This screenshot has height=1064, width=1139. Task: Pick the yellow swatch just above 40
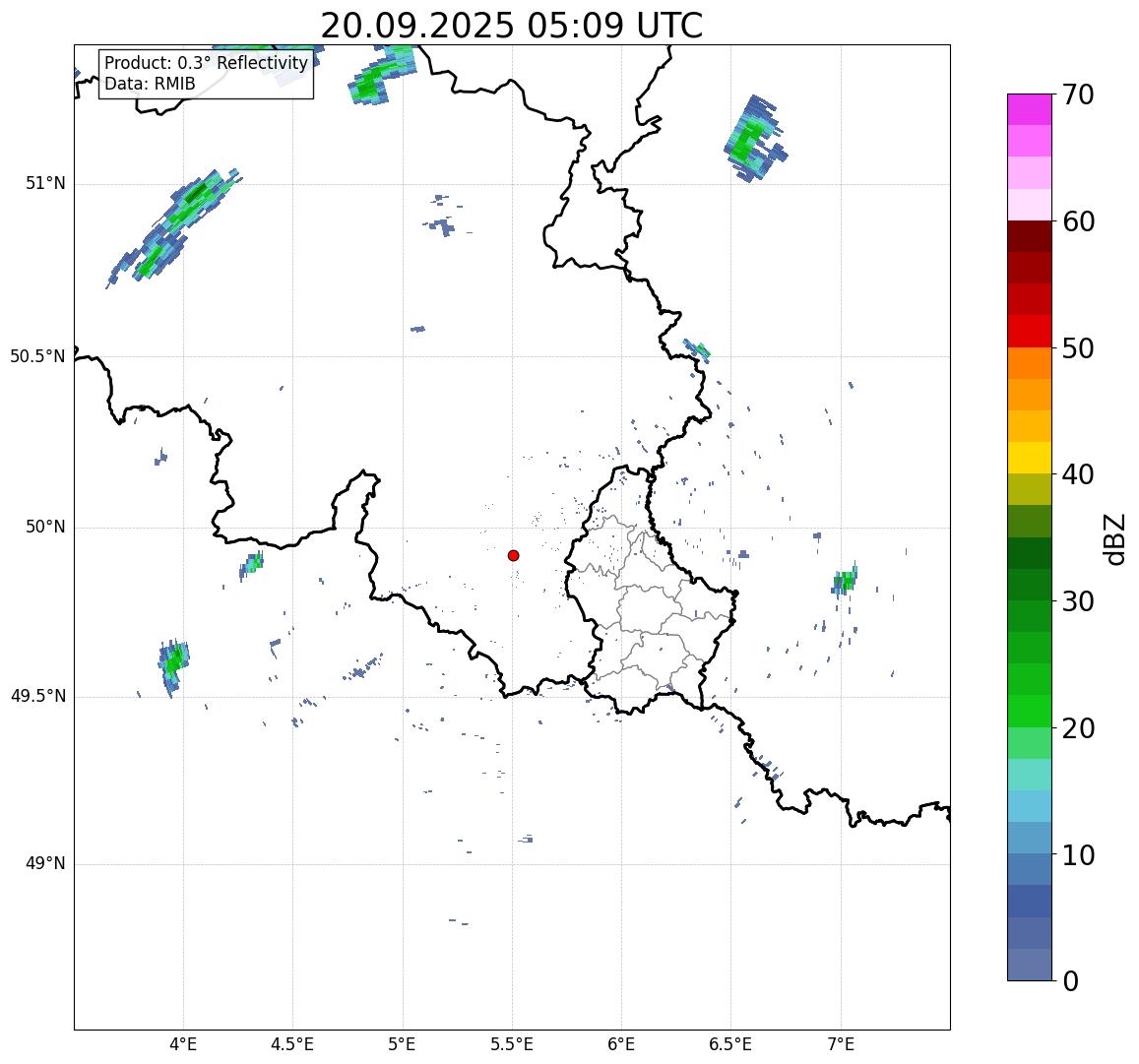click(x=1030, y=459)
